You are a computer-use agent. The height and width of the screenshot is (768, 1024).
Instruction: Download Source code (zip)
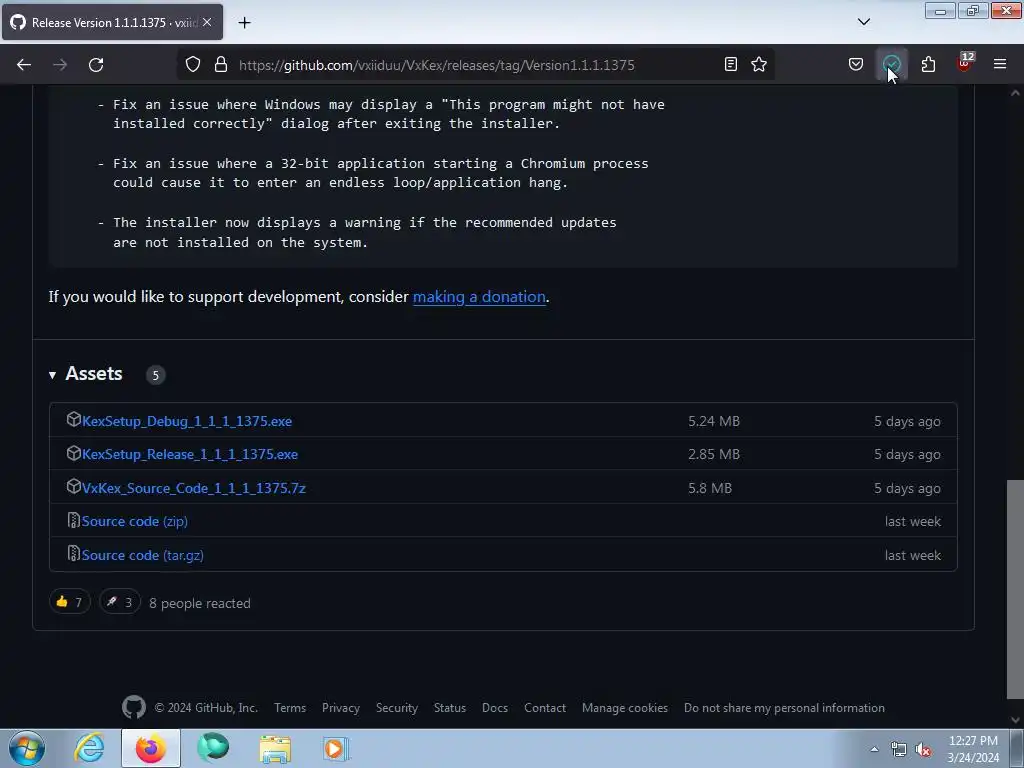(x=135, y=521)
